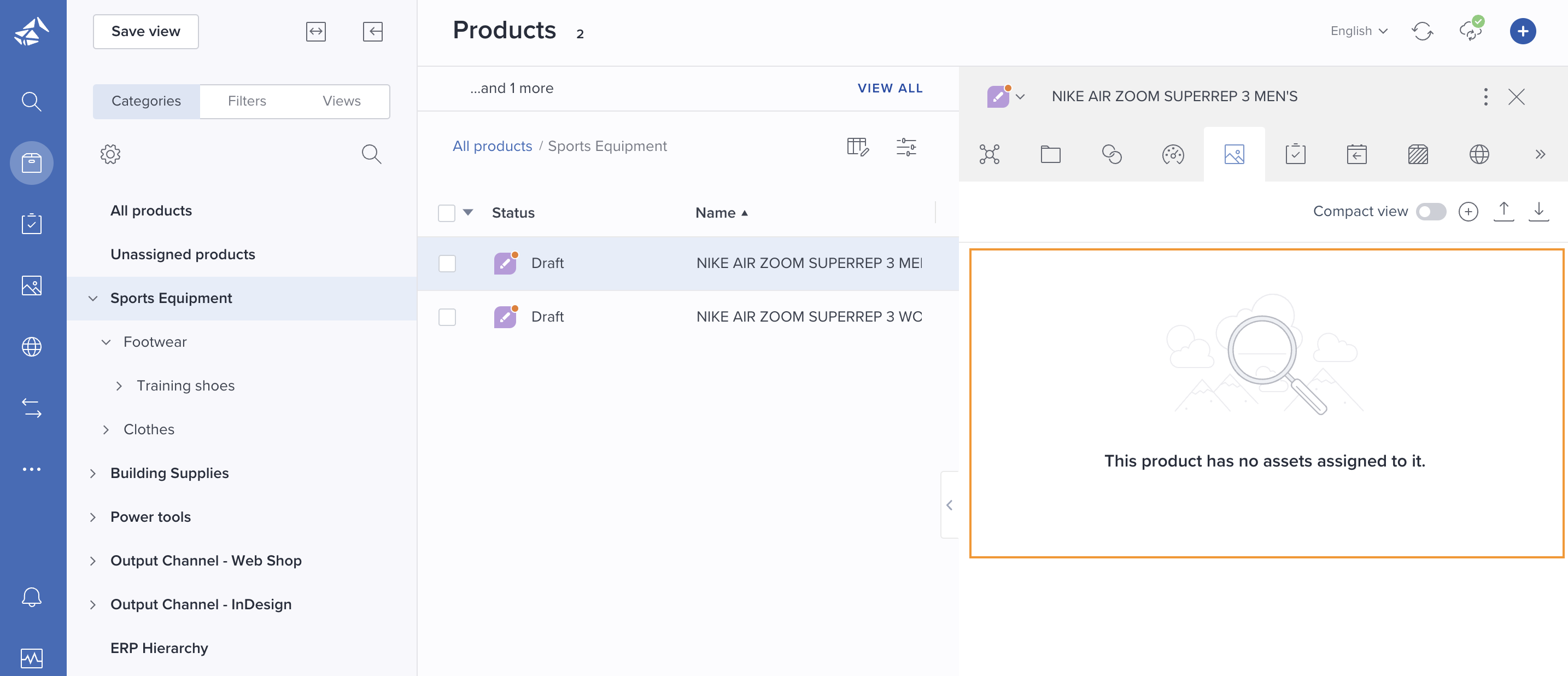The height and width of the screenshot is (676, 1568).
Task: Click the download assets arrow icon
Action: tap(1539, 211)
